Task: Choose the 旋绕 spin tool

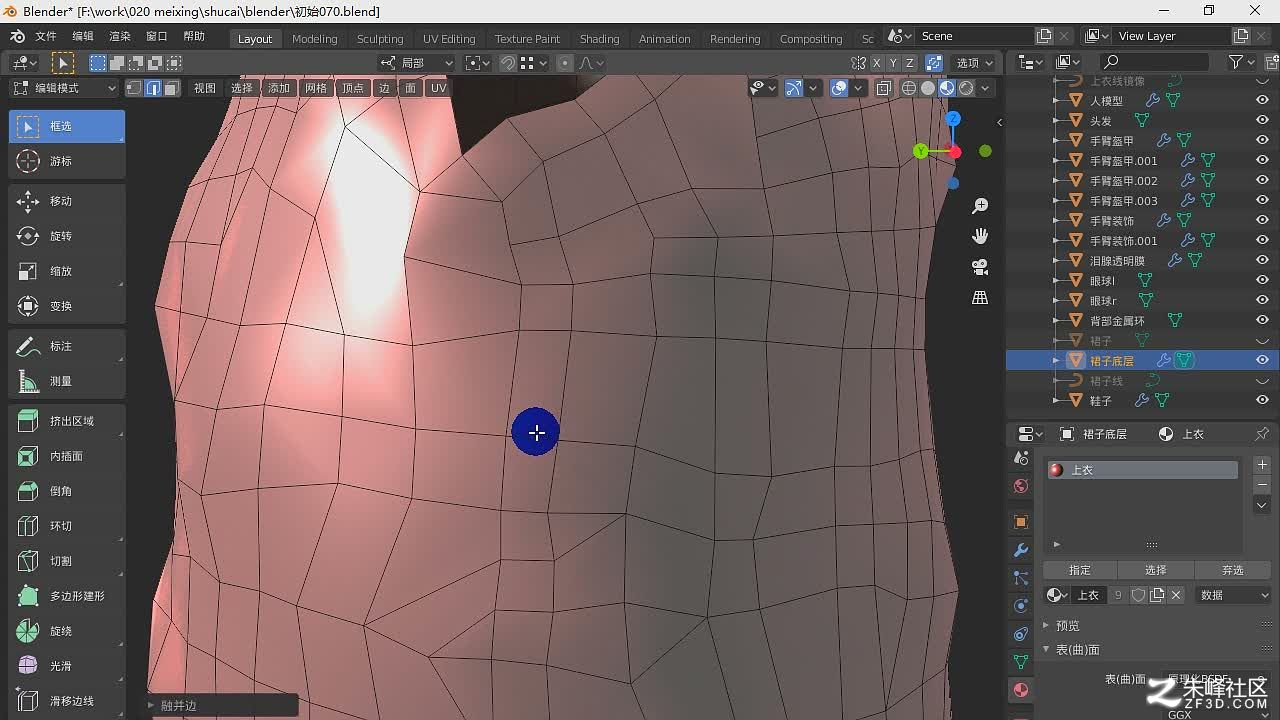Action: pyautogui.click(x=66, y=631)
